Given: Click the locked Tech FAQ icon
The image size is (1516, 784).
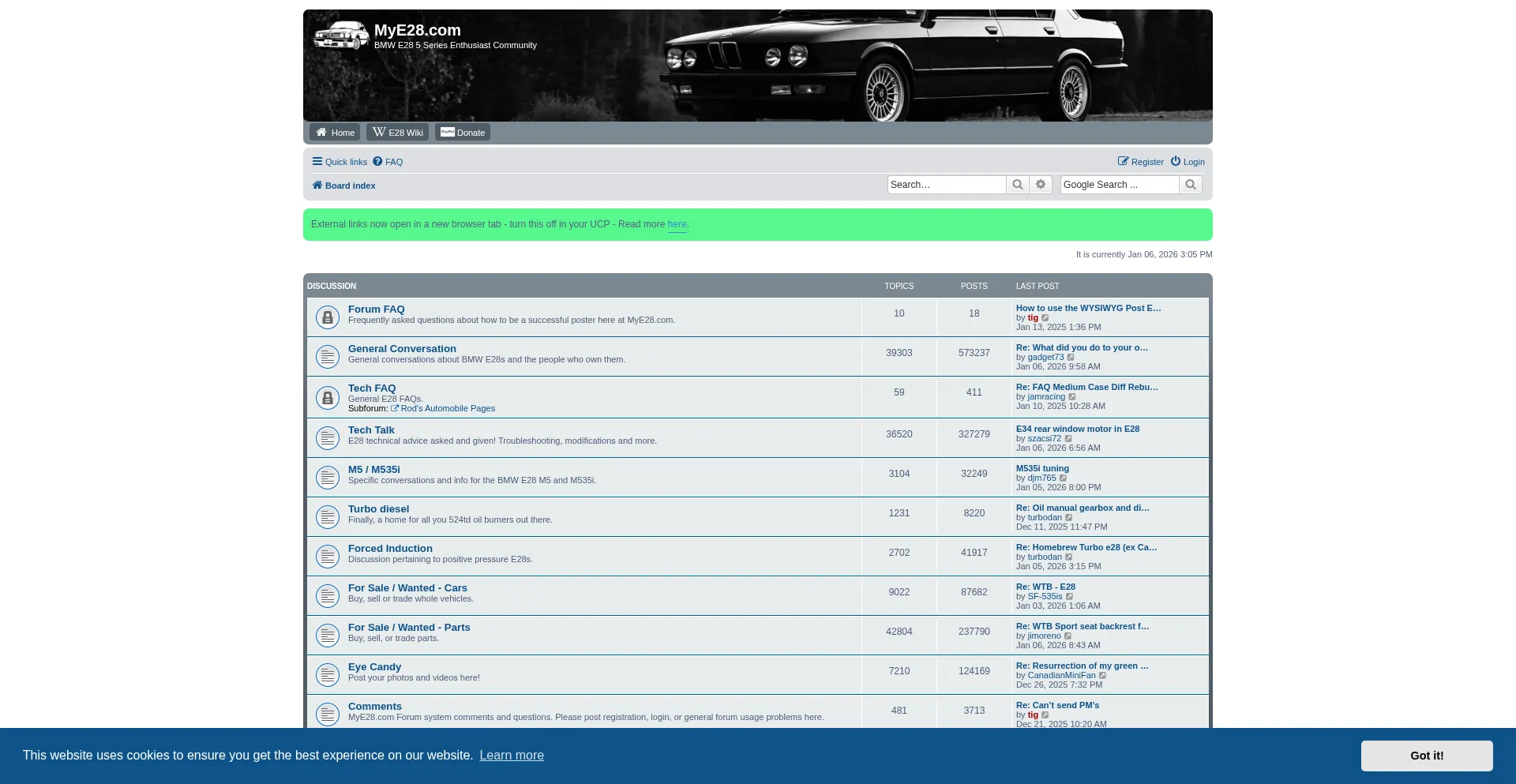Looking at the screenshot, I should 328,398.
